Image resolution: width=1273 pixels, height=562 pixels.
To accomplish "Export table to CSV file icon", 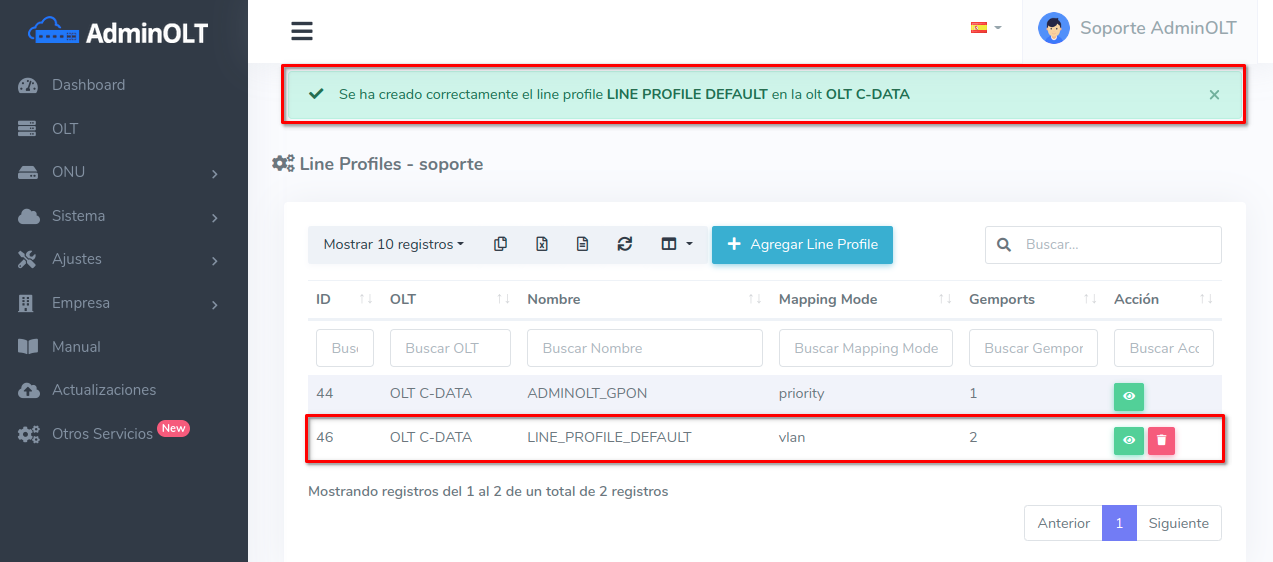I will [x=583, y=244].
